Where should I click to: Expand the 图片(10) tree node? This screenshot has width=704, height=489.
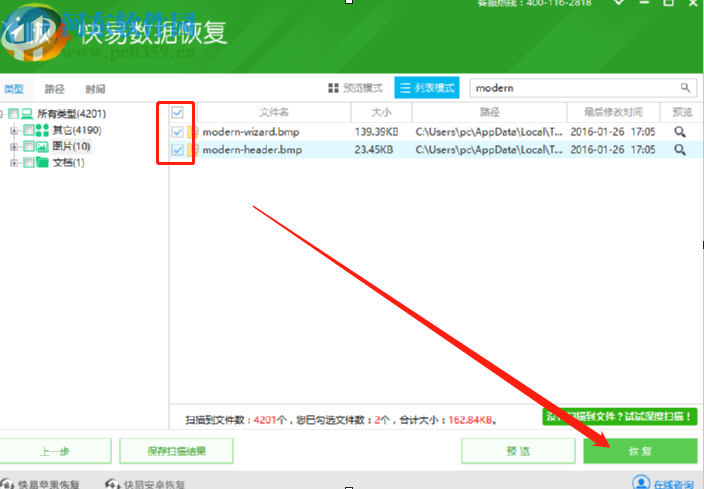14,147
